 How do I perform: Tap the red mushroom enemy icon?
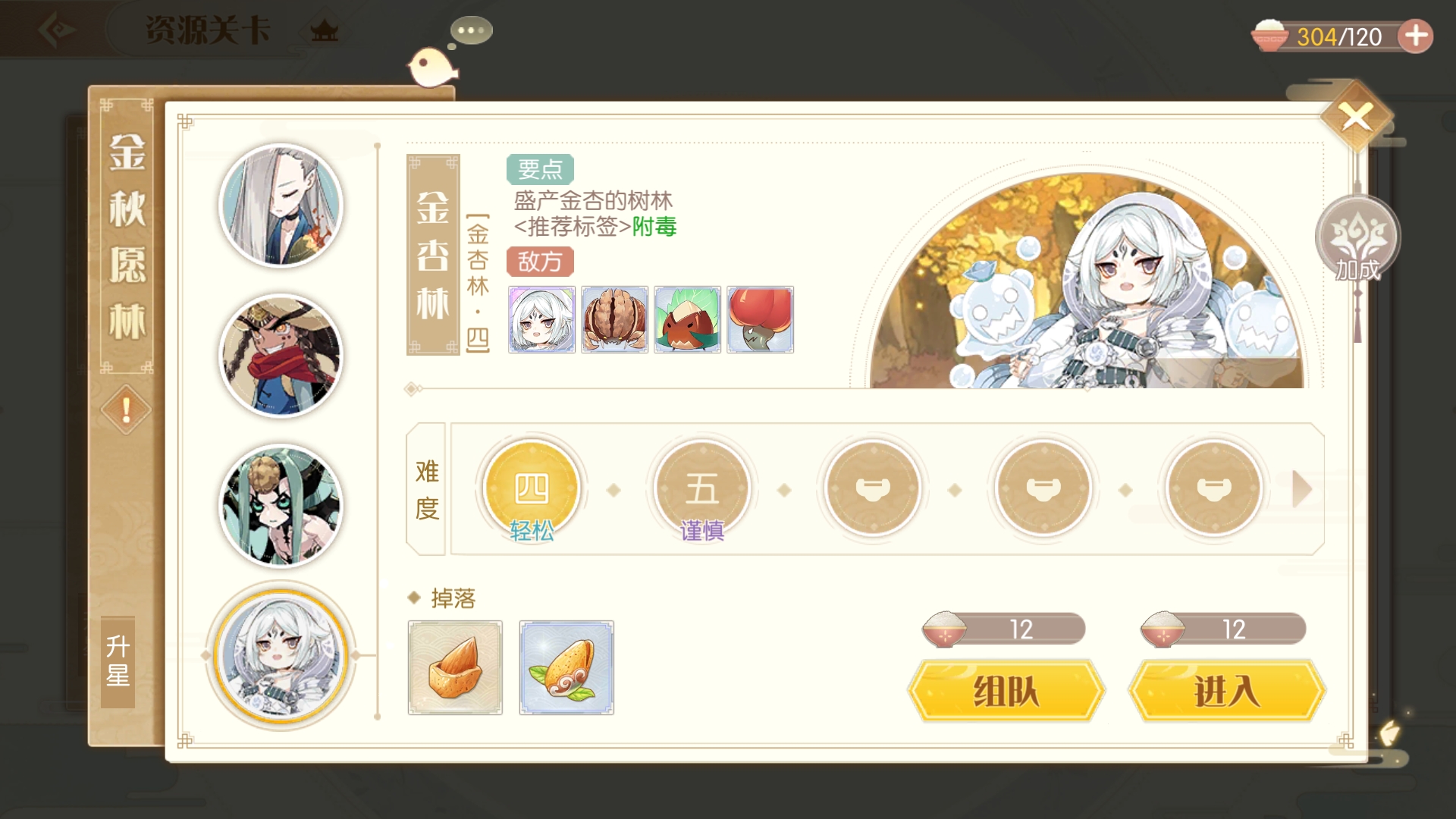pyautogui.click(x=760, y=319)
